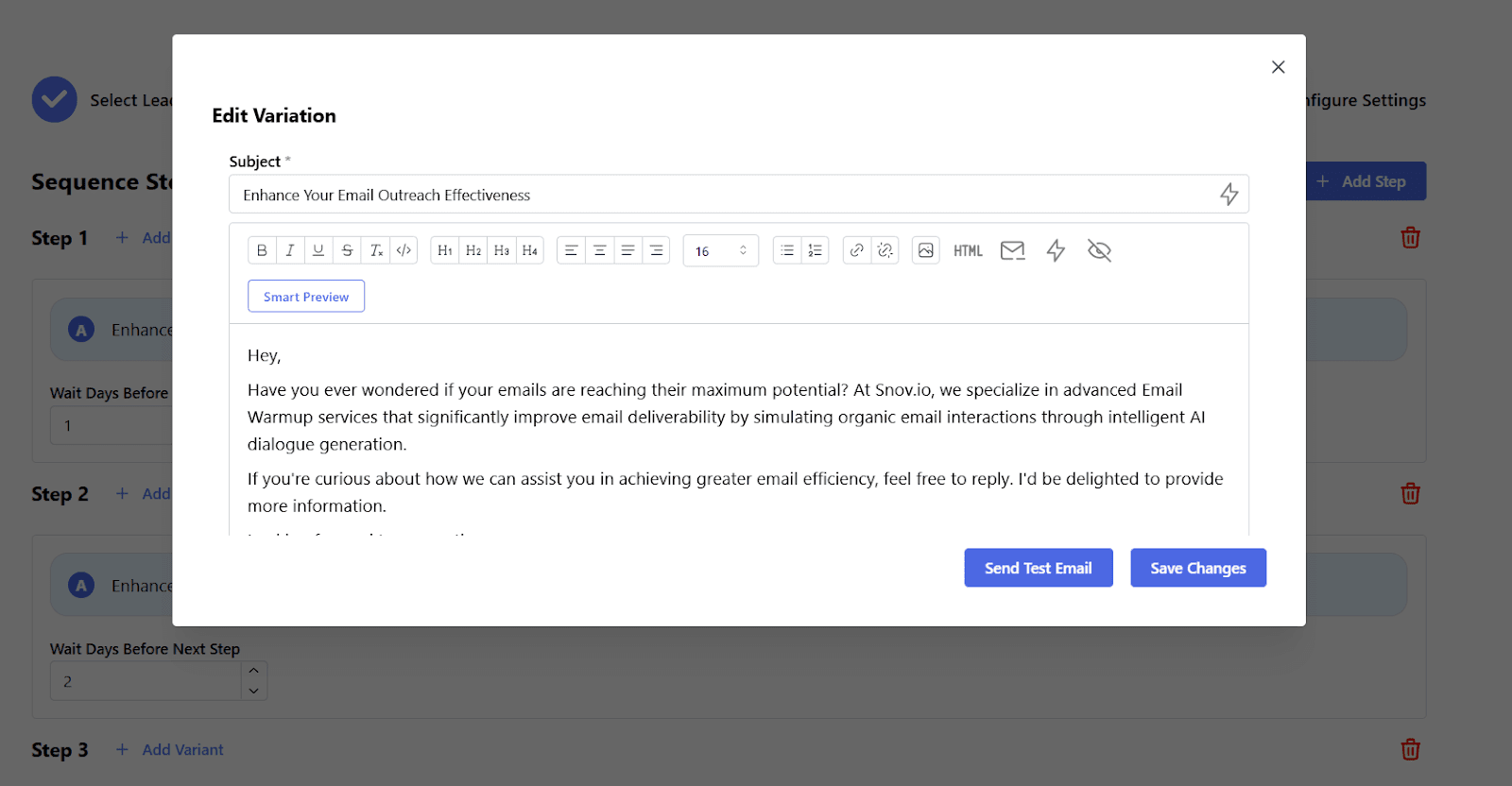Apply H2 heading style
This screenshot has height=786, width=1512.
[473, 250]
